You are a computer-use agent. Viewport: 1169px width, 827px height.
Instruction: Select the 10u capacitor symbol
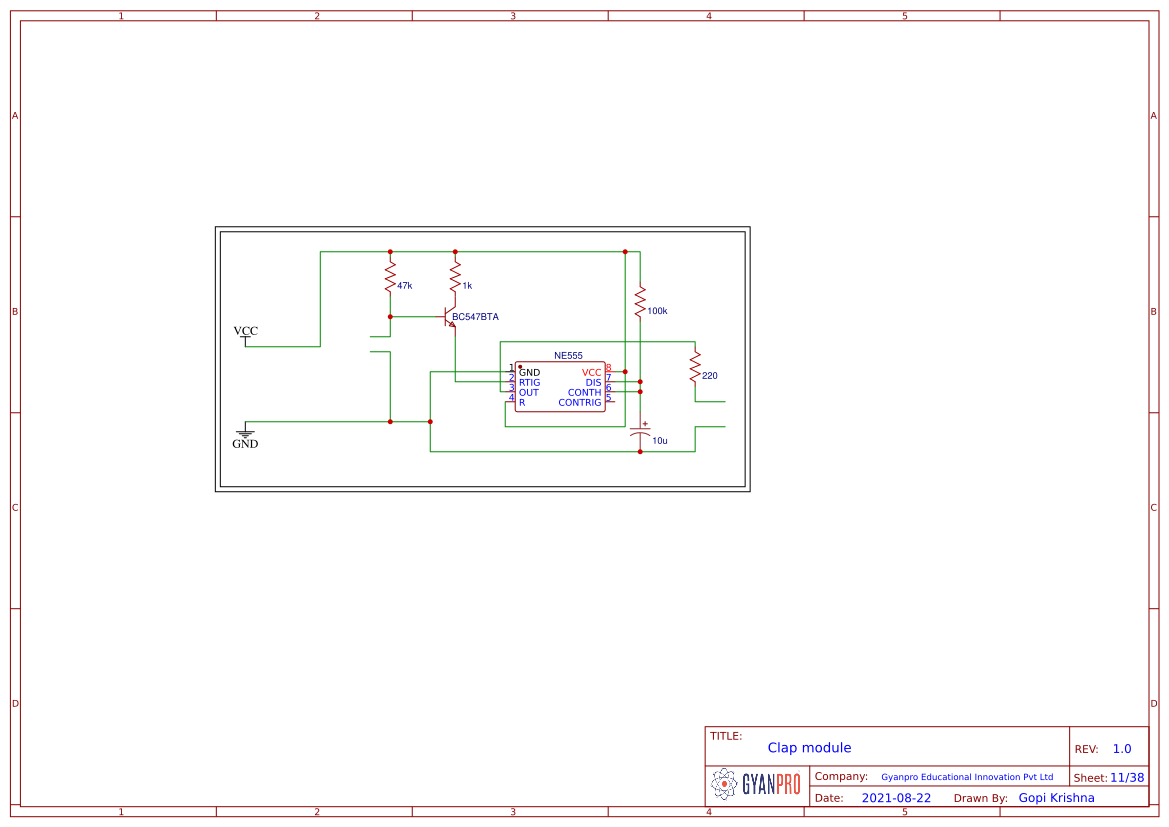[x=640, y=434]
